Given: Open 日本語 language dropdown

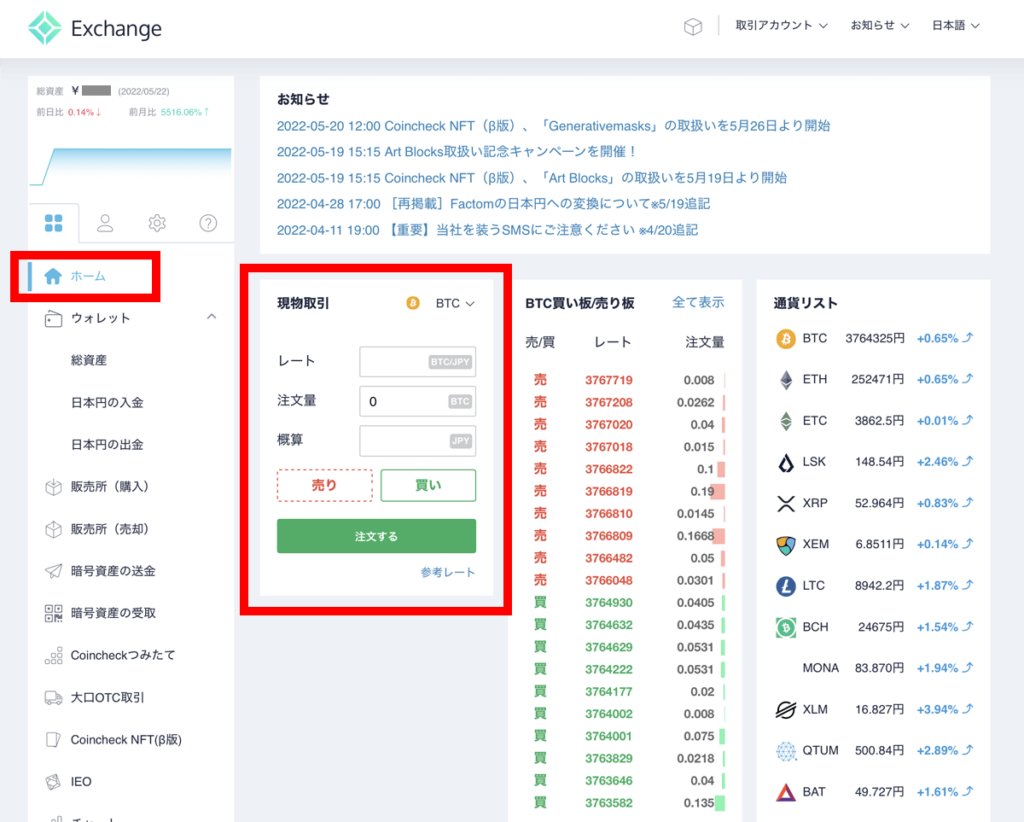Looking at the screenshot, I should 955,25.
